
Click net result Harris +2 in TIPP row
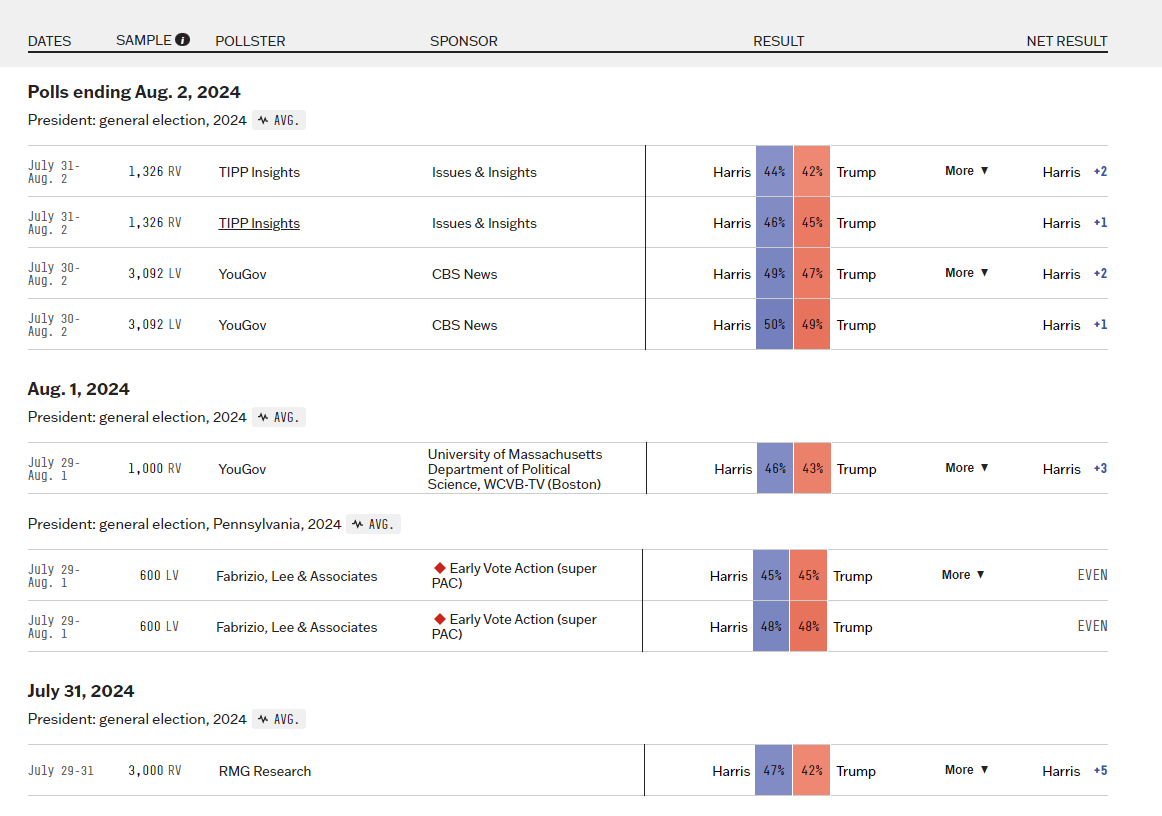(x=1075, y=172)
